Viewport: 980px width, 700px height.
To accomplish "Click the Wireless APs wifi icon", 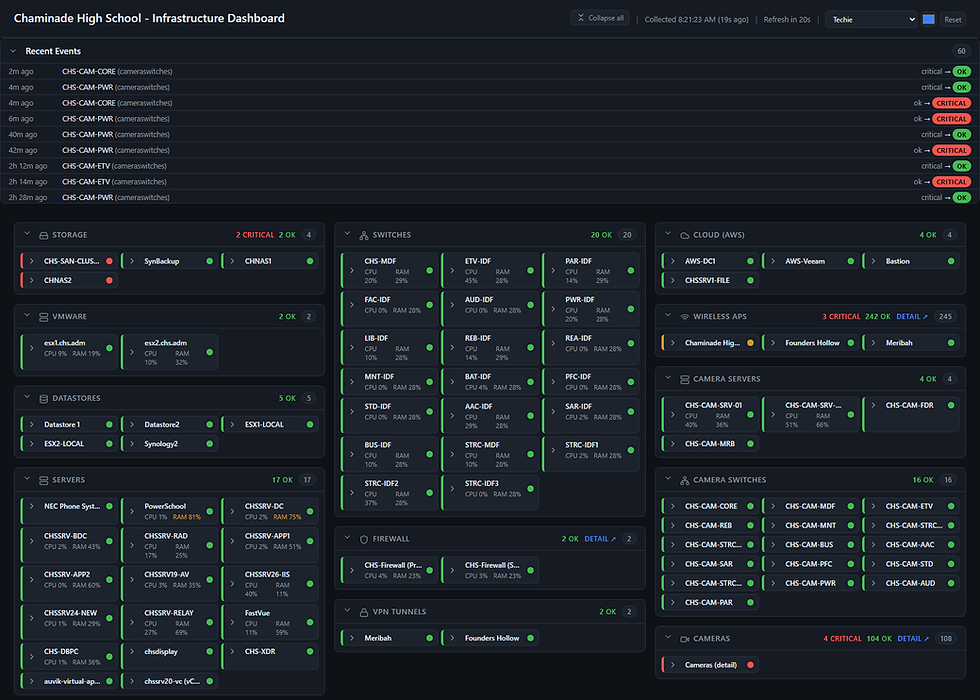I will tap(684, 317).
